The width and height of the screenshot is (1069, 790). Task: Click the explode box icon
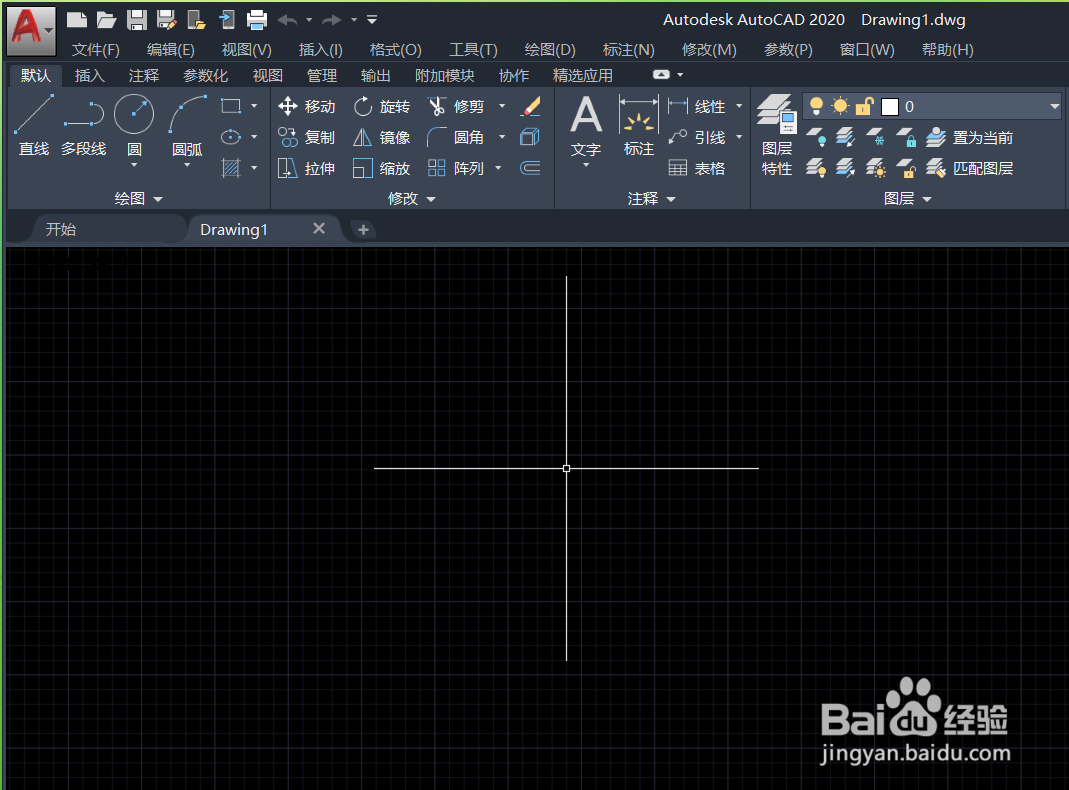point(530,137)
